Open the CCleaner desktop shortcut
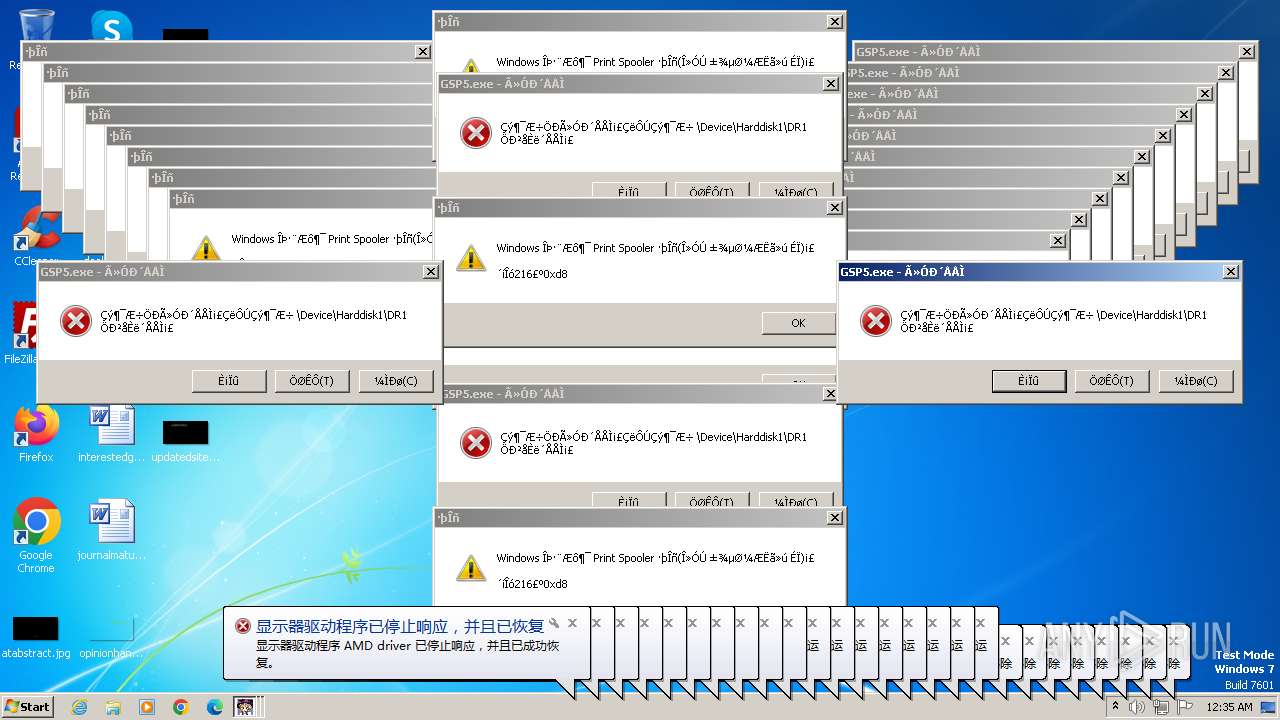 click(x=36, y=237)
